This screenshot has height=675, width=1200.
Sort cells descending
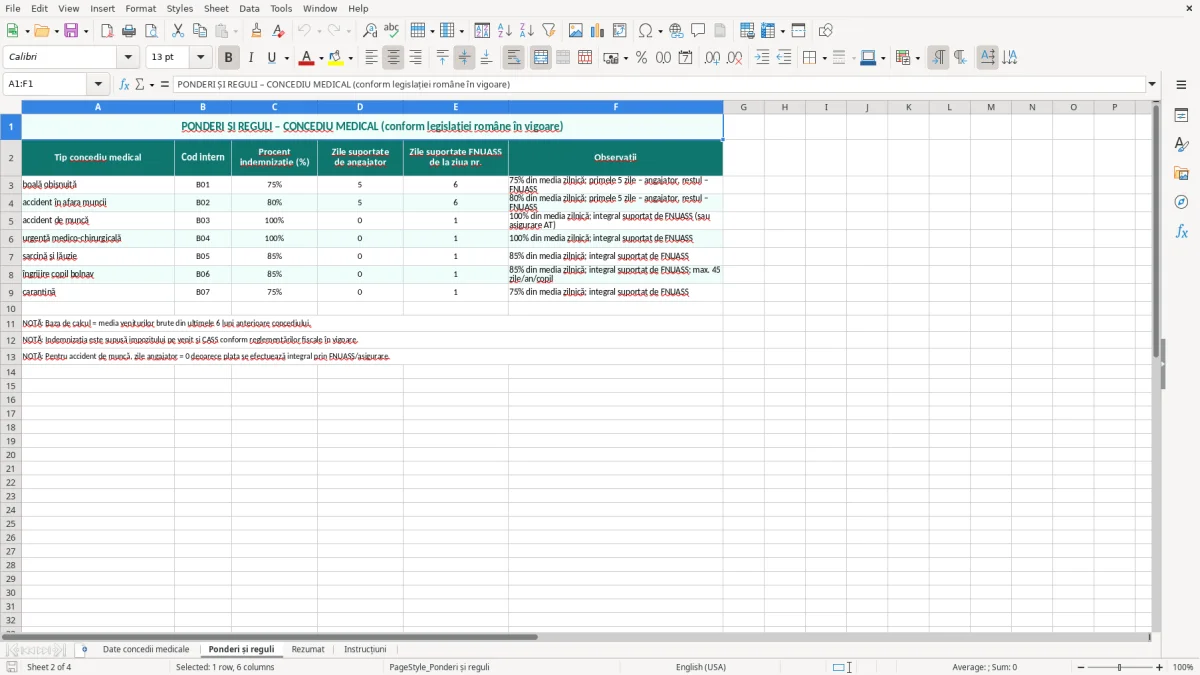527,30
